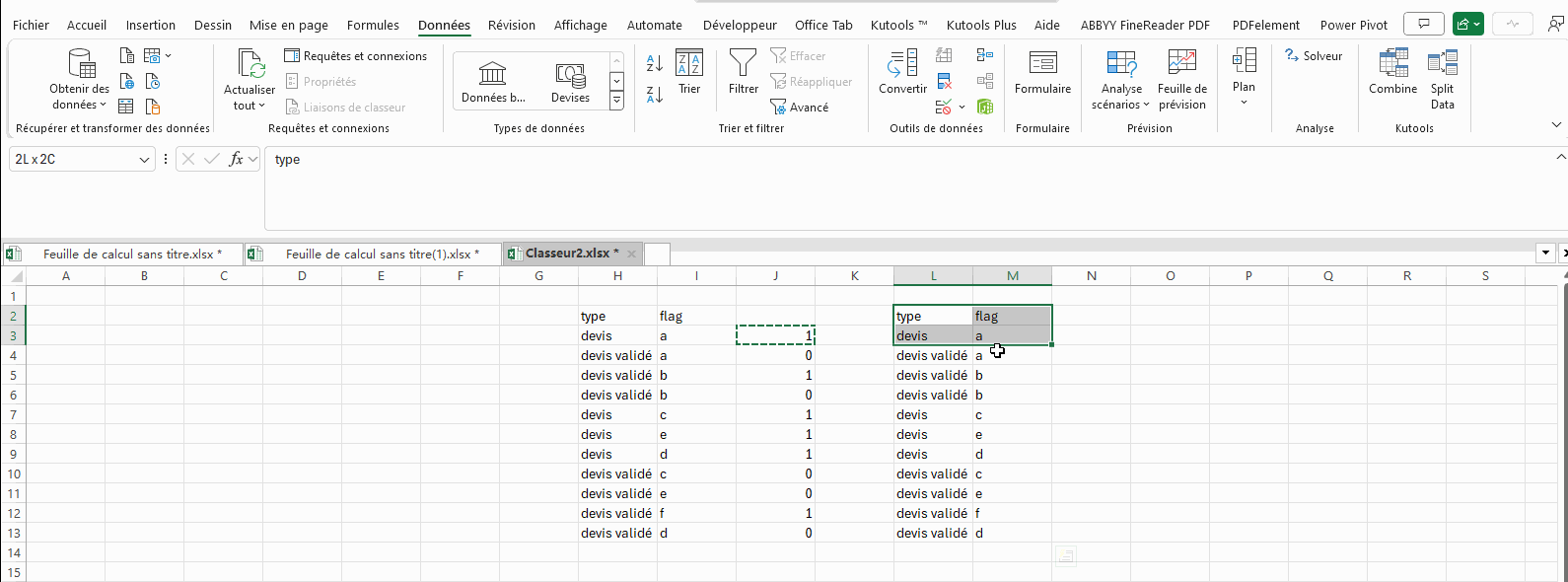Select the Données boursières data type
The height and width of the screenshot is (582, 1568).
(493, 81)
